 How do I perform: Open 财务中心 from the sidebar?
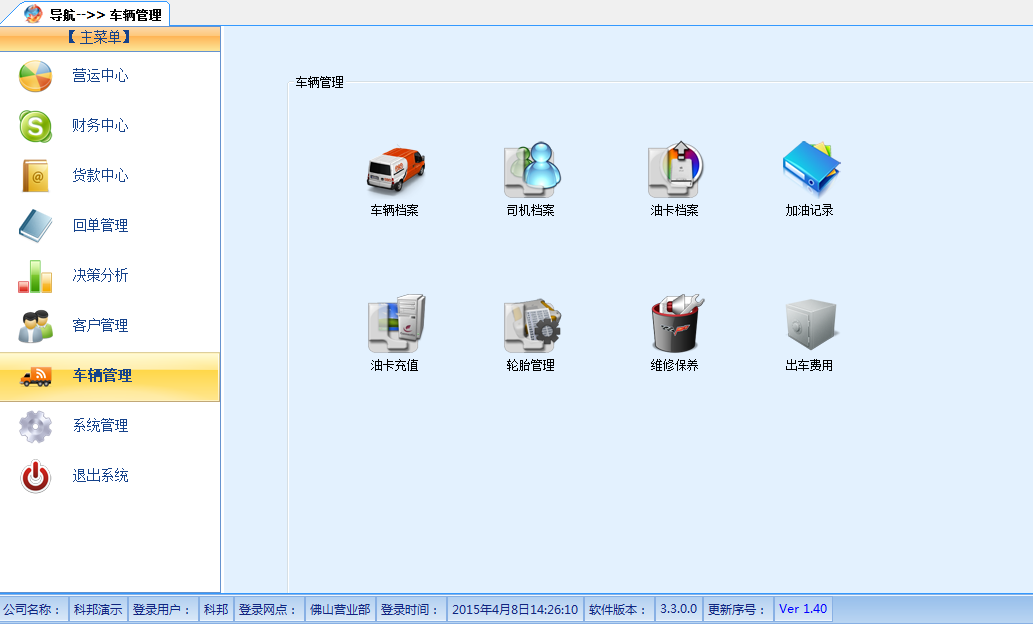[x=100, y=126]
